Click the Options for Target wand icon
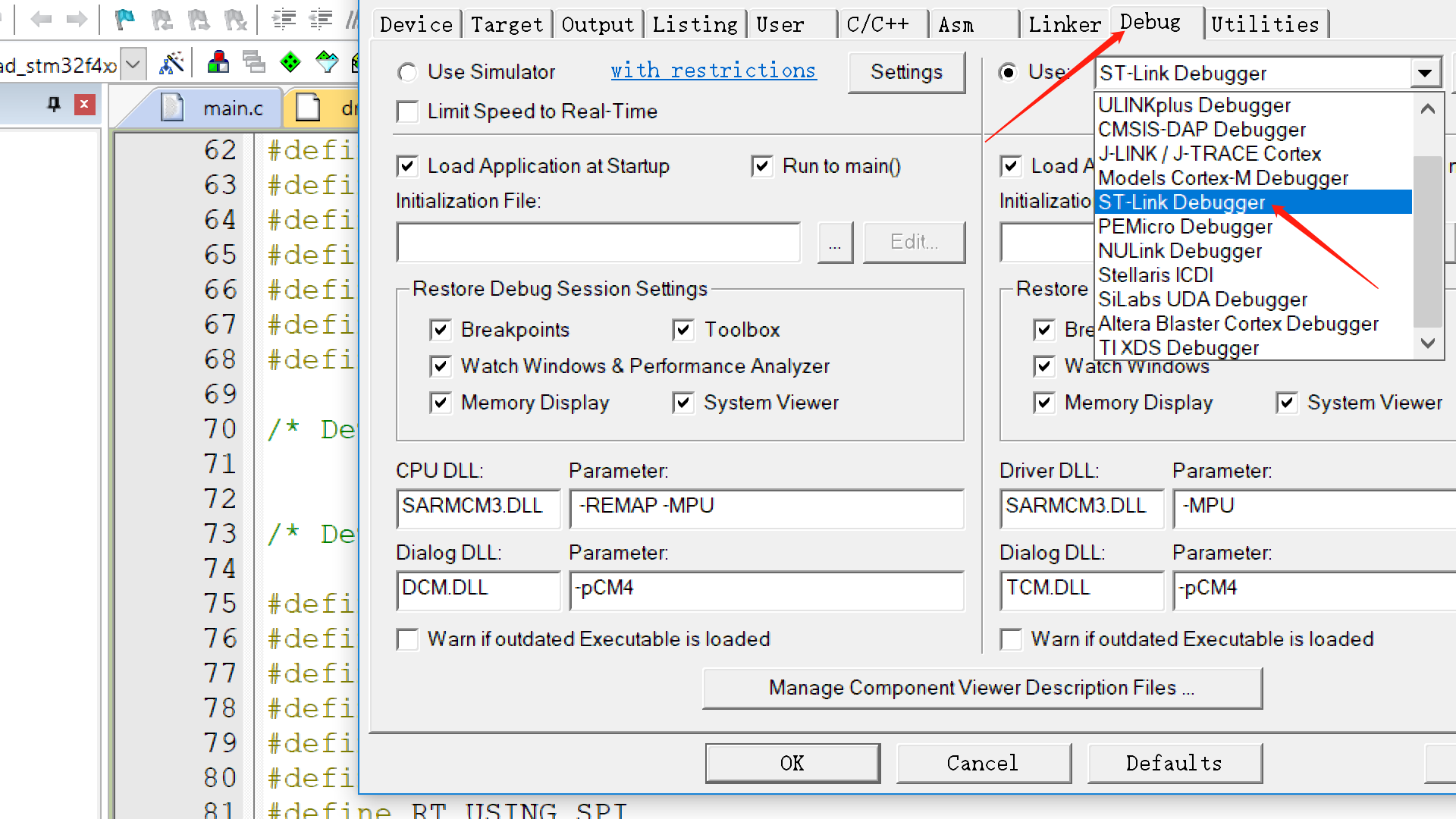Viewport: 1456px width, 819px height. [x=172, y=63]
